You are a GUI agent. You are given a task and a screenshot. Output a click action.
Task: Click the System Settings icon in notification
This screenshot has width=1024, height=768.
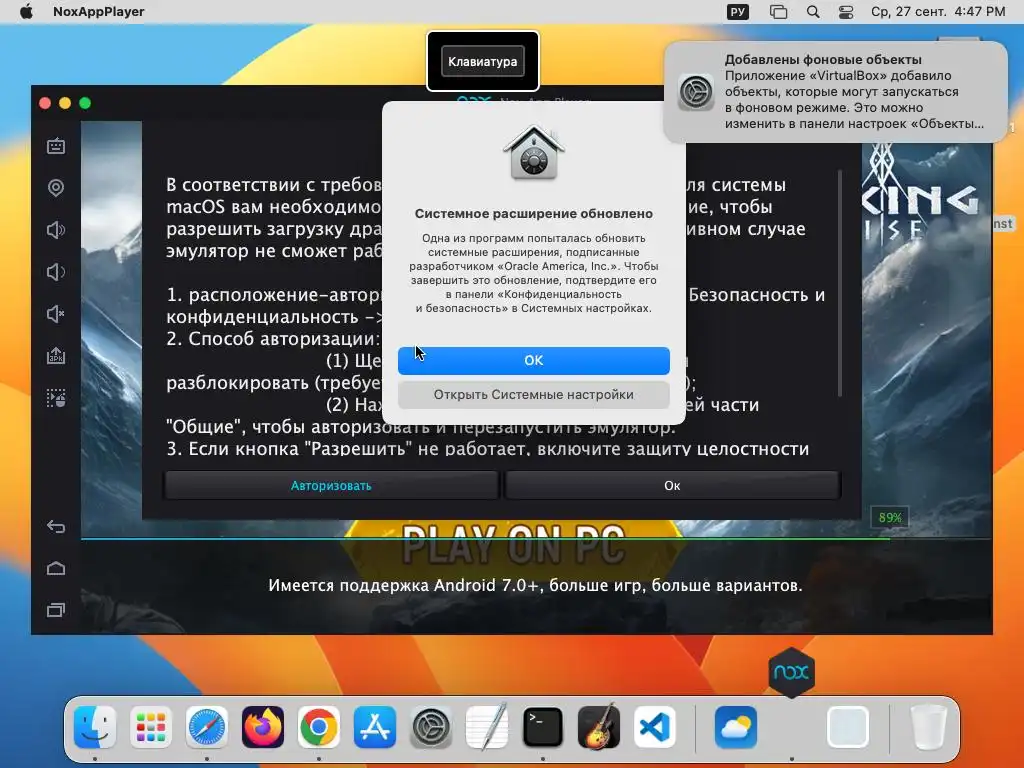696,92
